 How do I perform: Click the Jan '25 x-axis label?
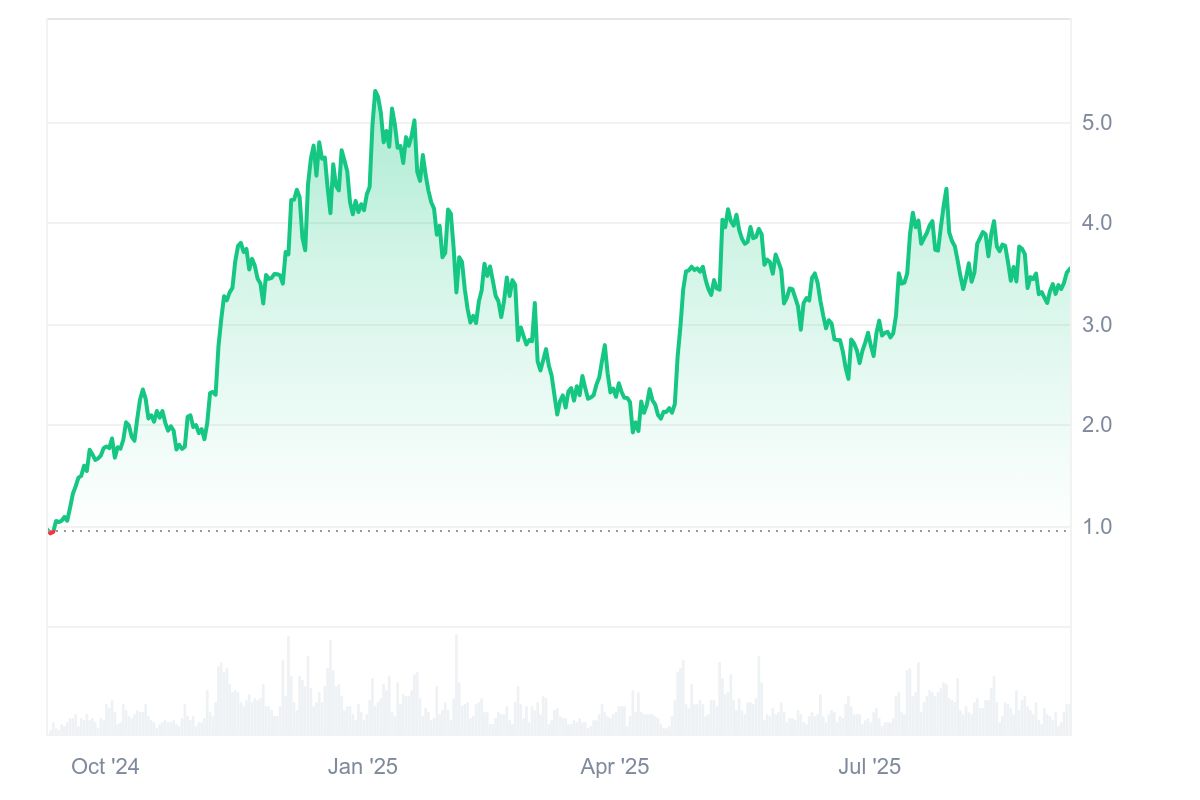coord(363,767)
